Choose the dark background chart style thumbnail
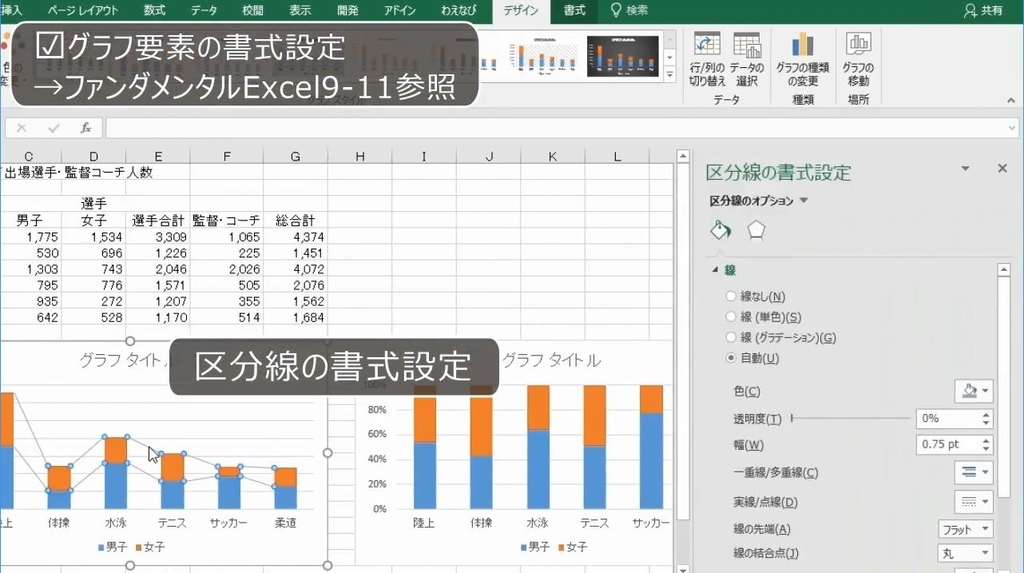 click(x=622, y=56)
